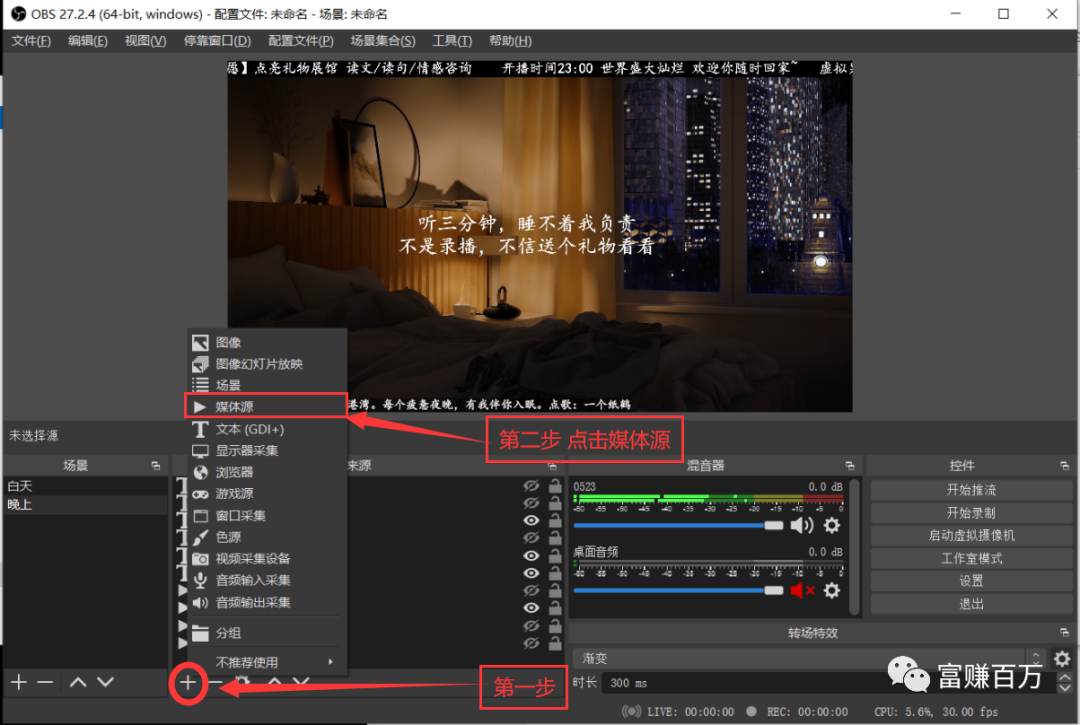Move scene up with arrow icon
1080x725 pixels.
78,682
